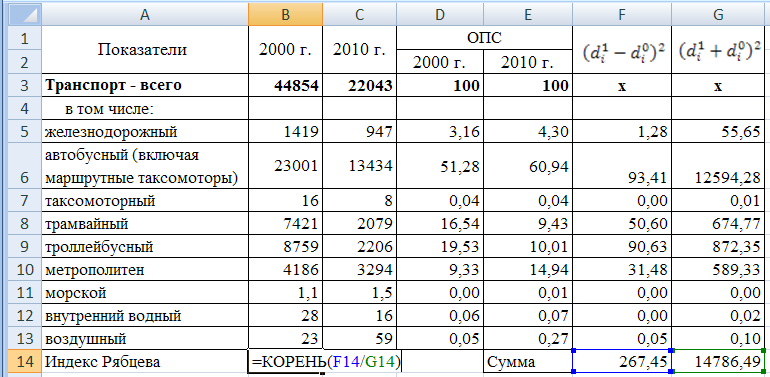This screenshot has width=770, height=377.
Task: Click the cell with value 7421
Action: click(285, 224)
